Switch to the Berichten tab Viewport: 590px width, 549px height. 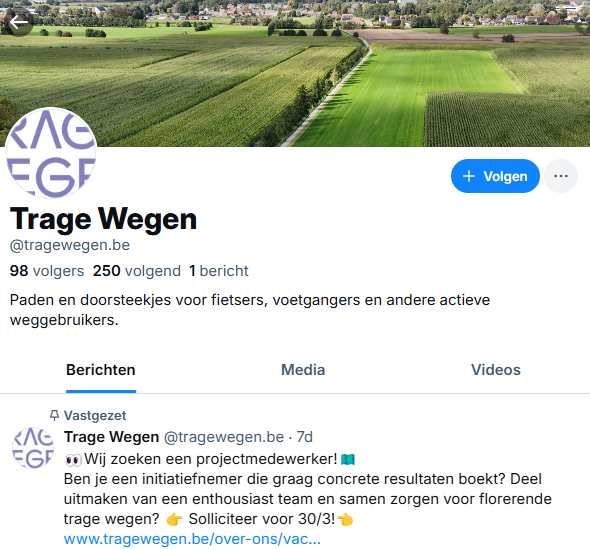[101, 370]
